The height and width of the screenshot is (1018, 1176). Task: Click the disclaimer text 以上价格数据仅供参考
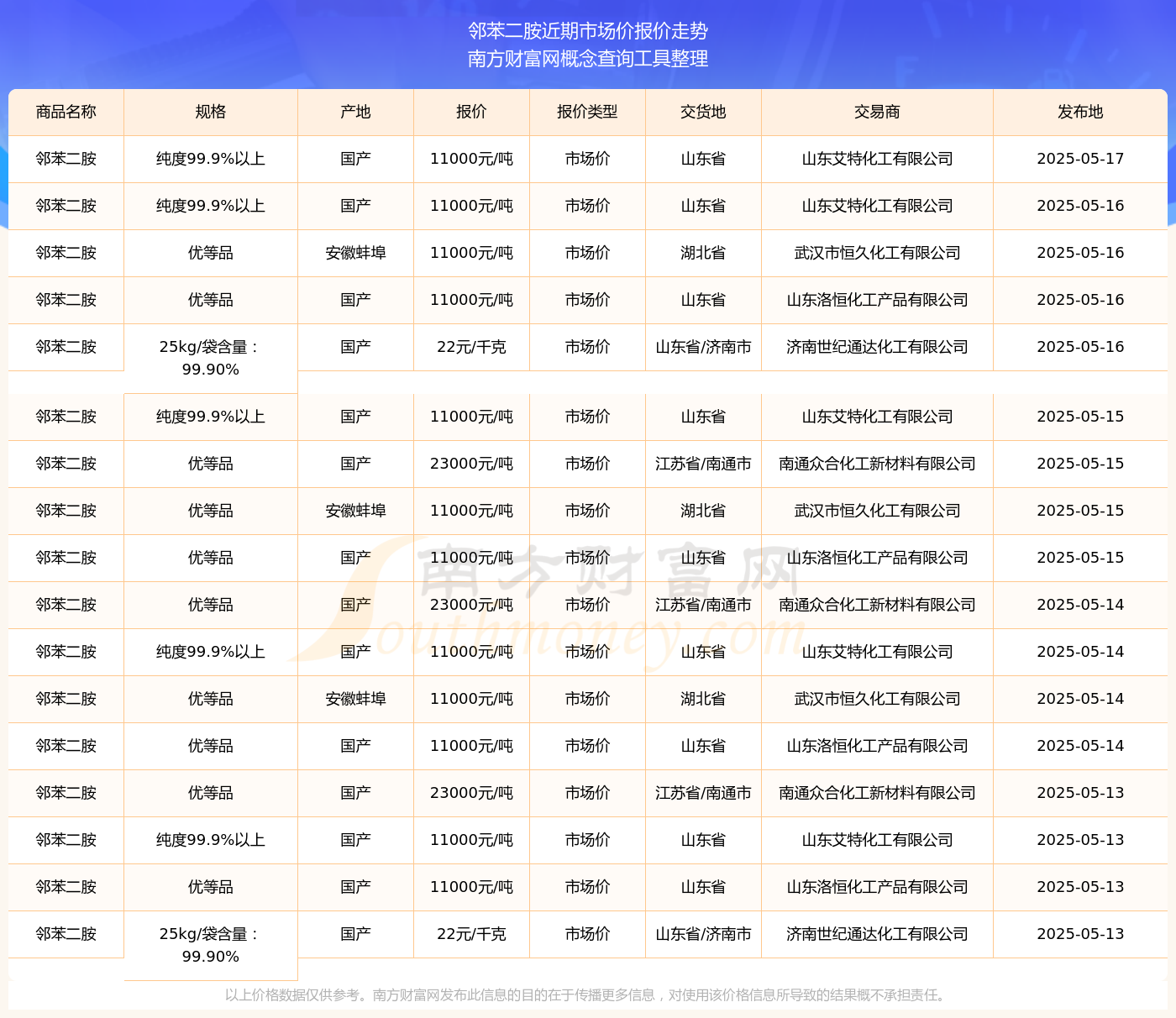coord(291,995)
